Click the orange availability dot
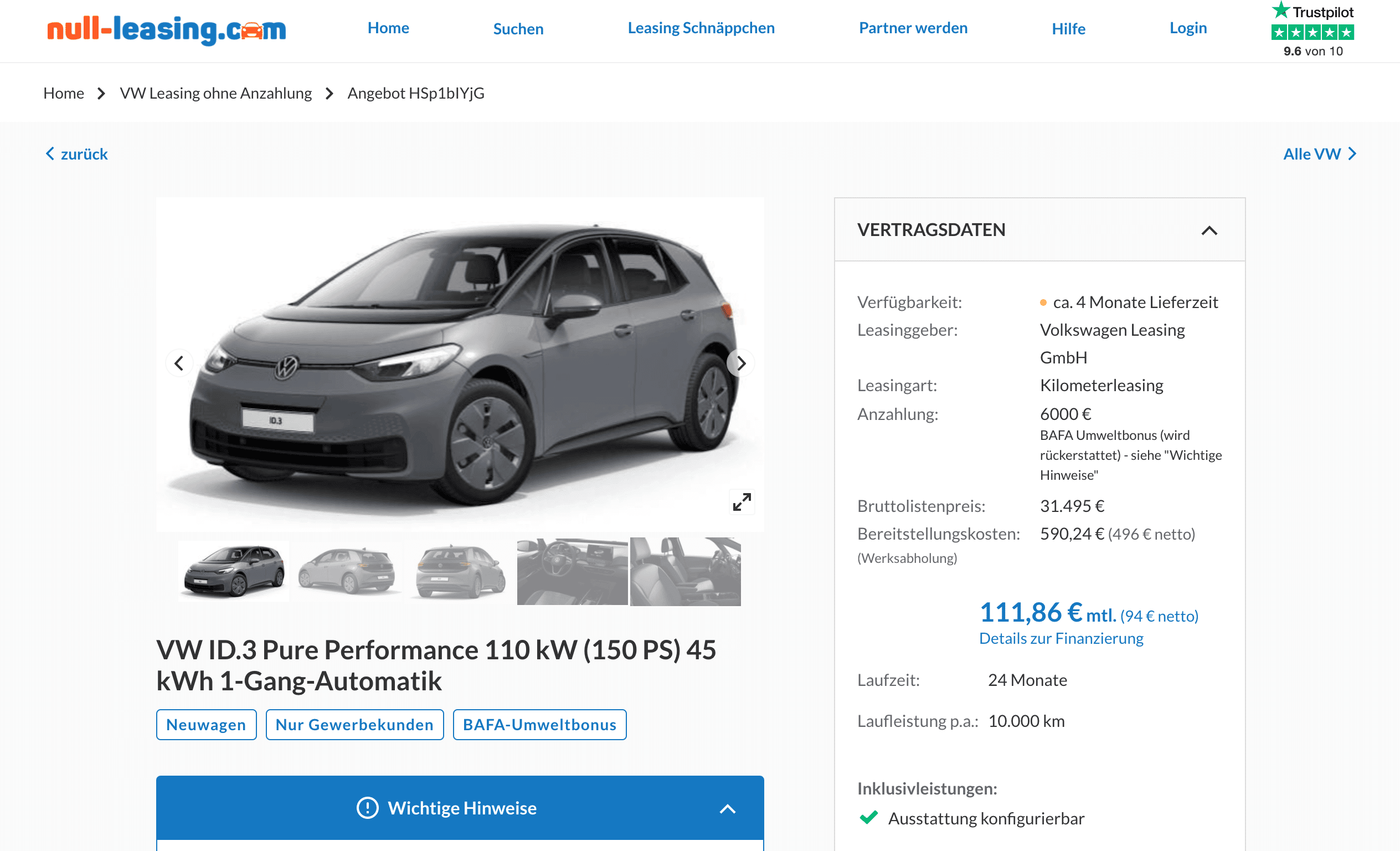 point(1043,303)
